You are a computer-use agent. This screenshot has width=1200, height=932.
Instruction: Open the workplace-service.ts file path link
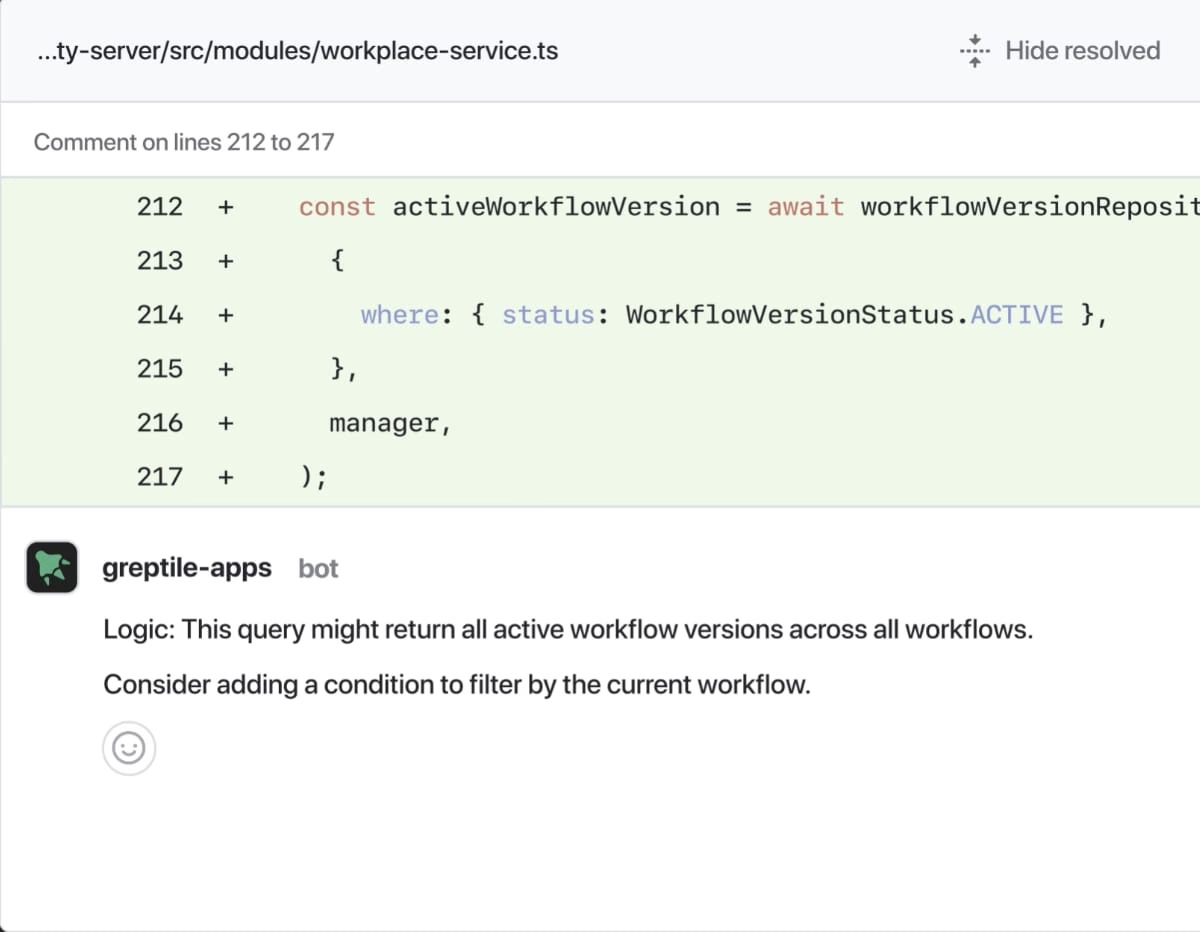click(x=296, y=51)
